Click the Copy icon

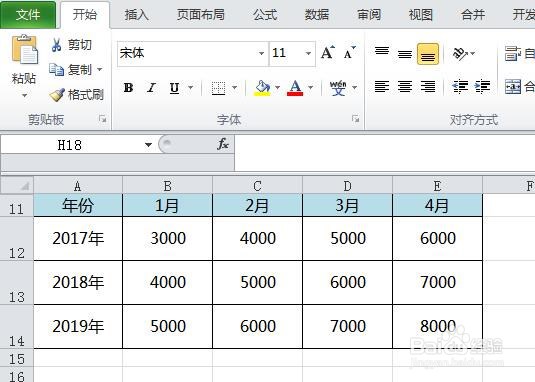(x=56, y=70)
